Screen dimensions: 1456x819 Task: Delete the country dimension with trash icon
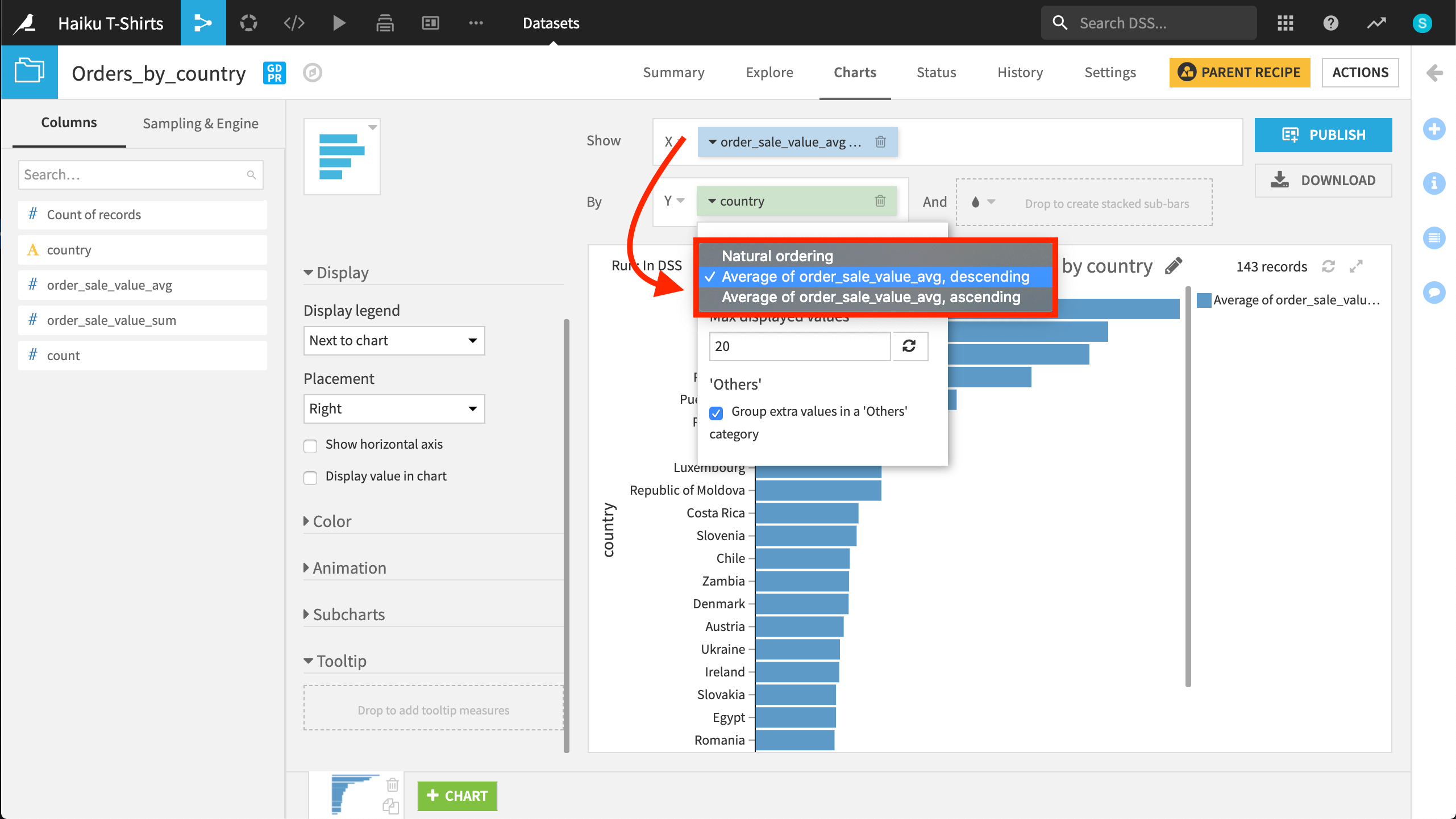click(880, 201)
